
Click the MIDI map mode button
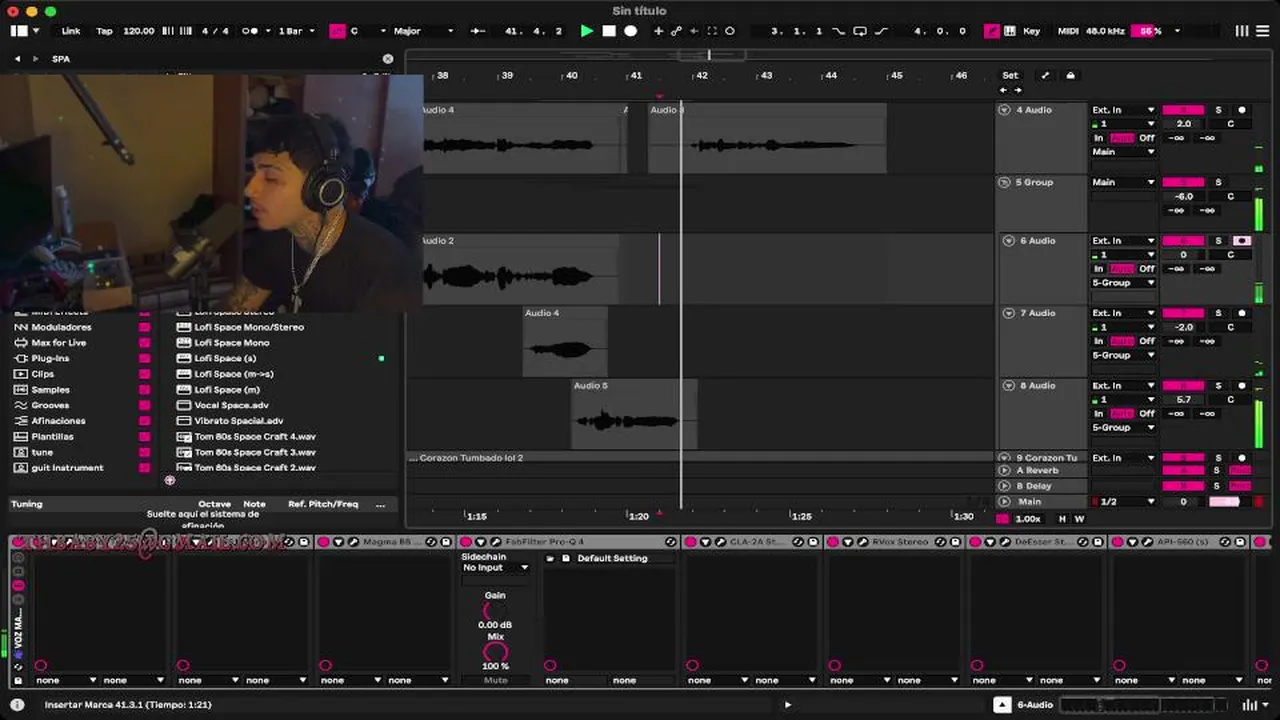click(x=1068, y=31)
